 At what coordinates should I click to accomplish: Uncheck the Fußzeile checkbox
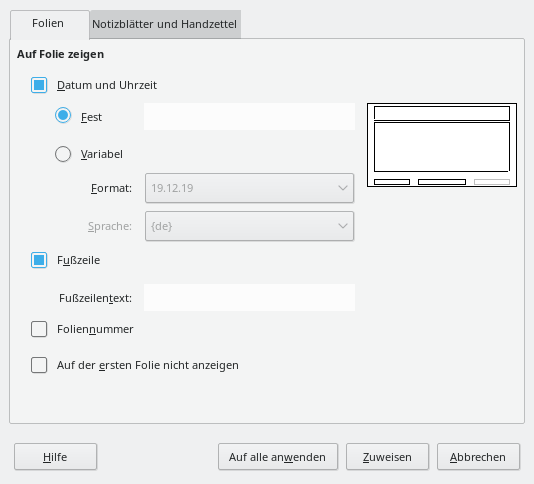[x=39, y=260]
